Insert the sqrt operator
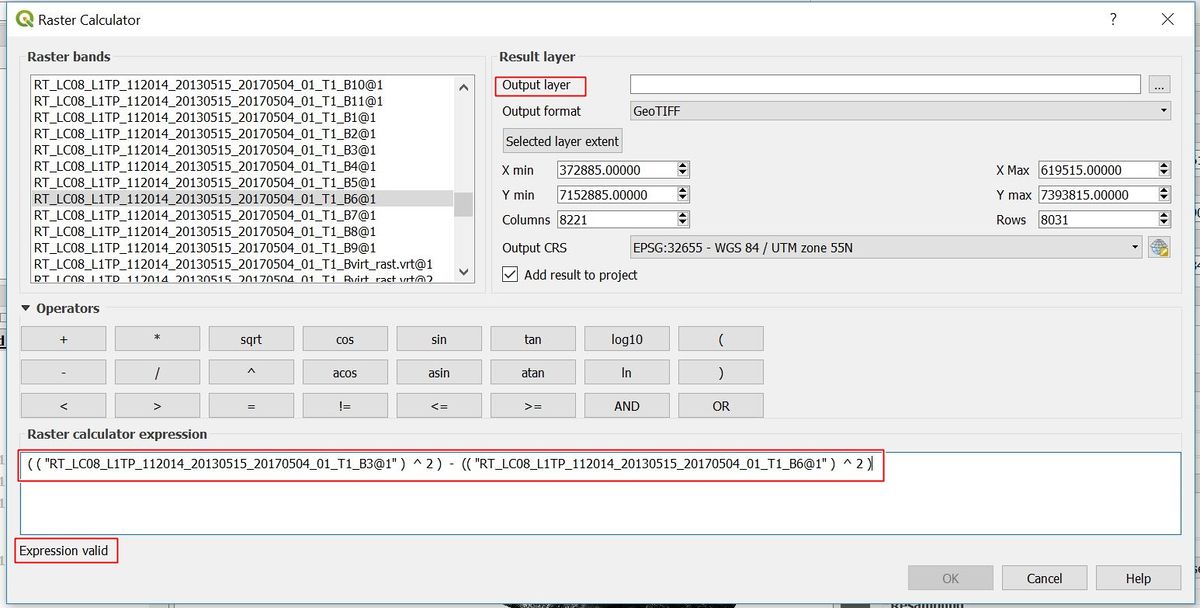Viewport: 1200px width, 608px height. coord(250,338)
